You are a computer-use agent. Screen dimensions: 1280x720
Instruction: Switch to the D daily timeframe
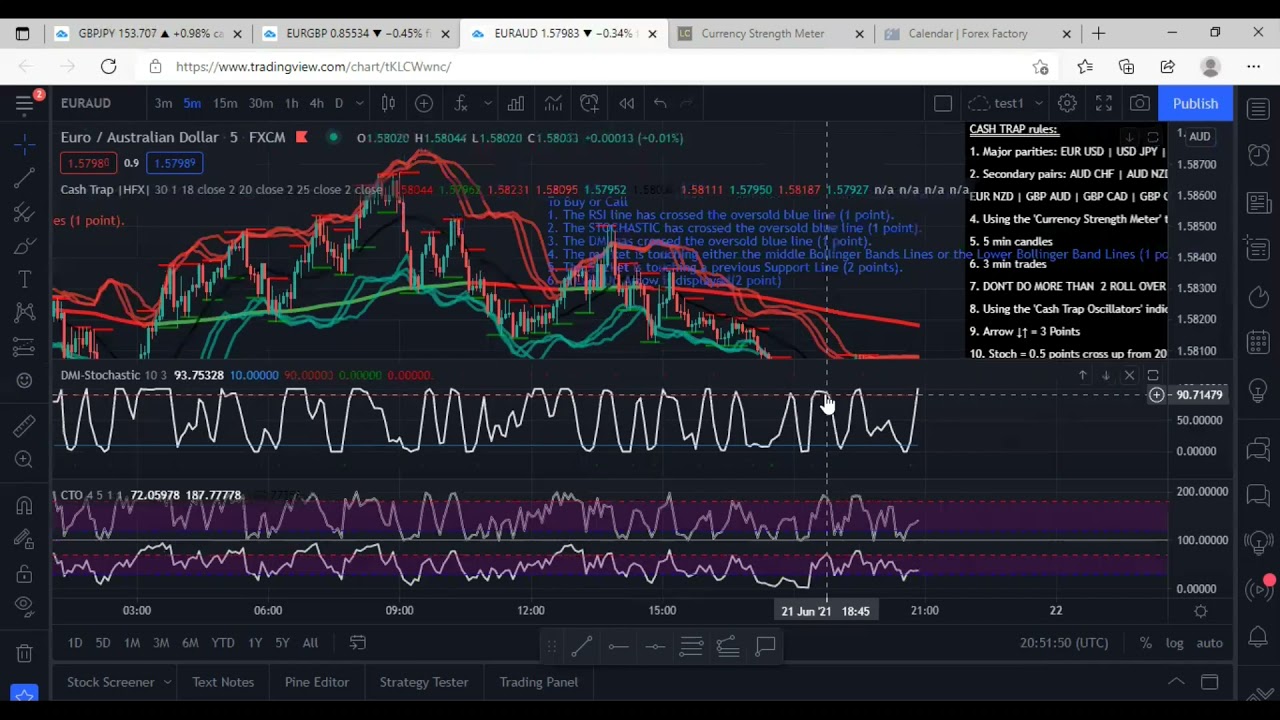[x=339, y=103]
